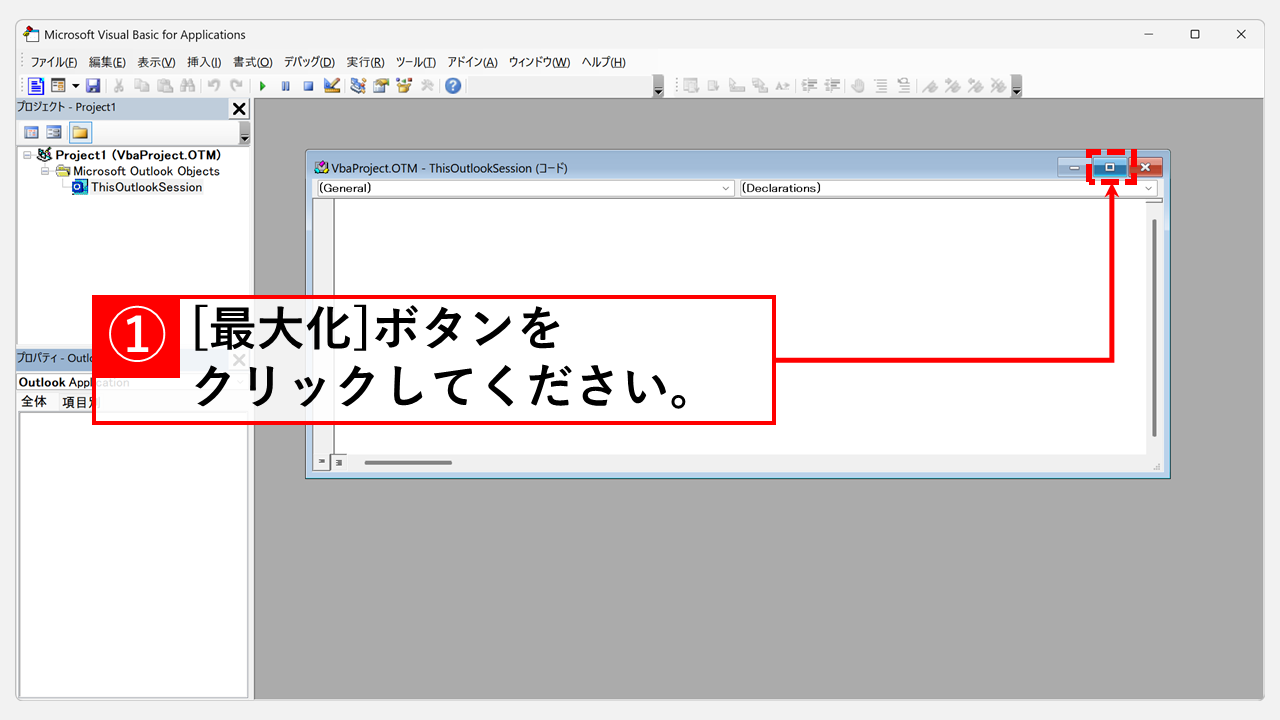Click the Break (pause) icon on the toolbar
This screenshot has width=1280, height=720.
[286, 85]
